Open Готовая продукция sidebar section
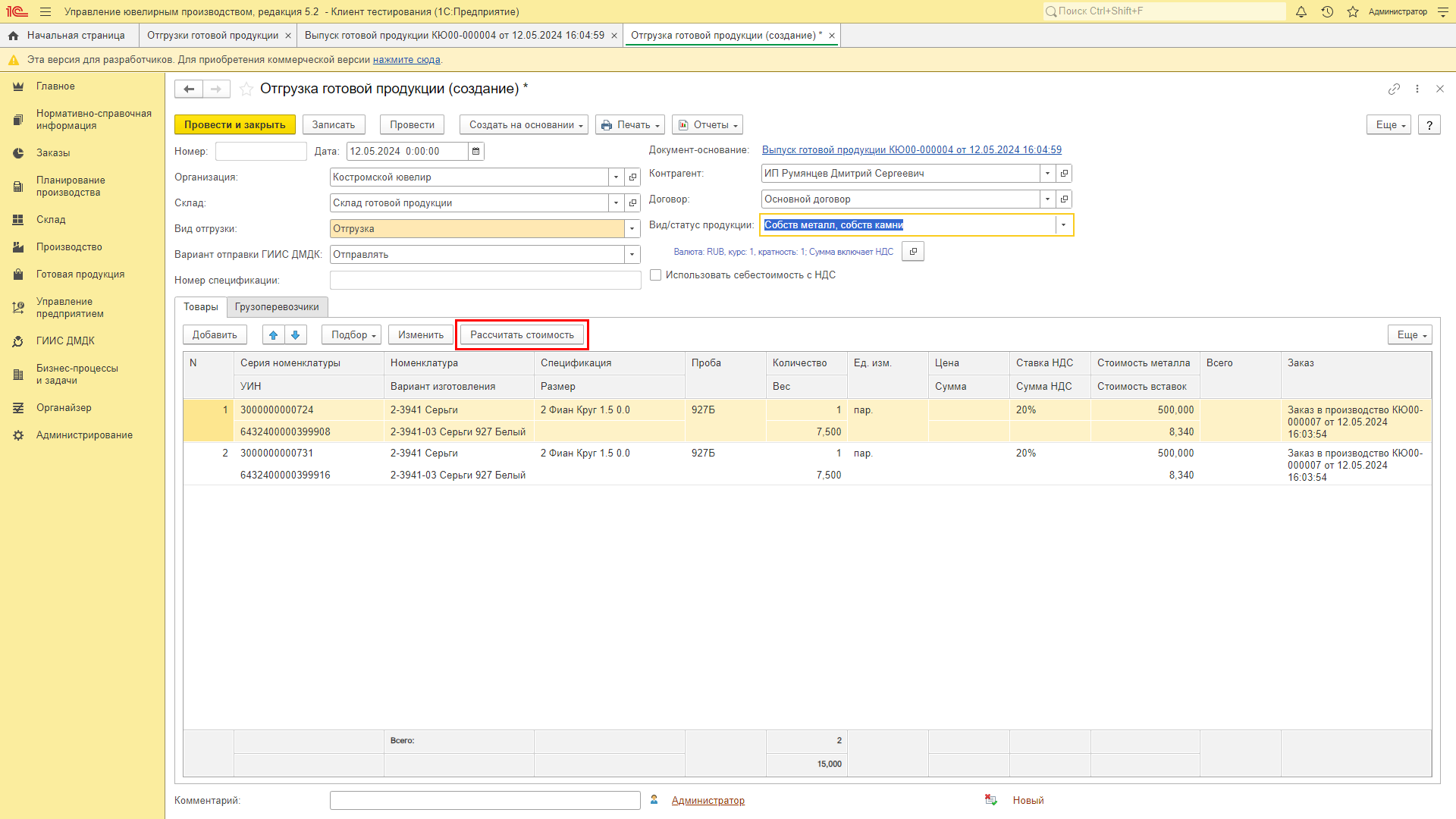The image size is (1456, 819). [x=80, y=275]
